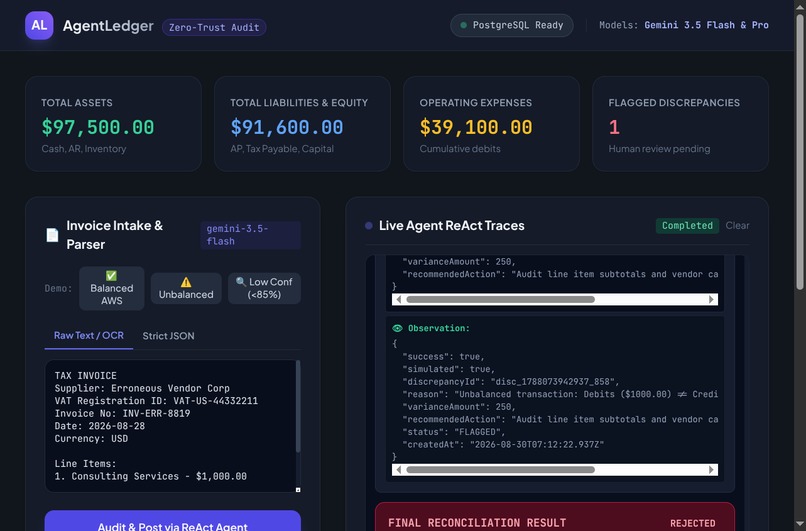Click left arrow of upper trace scrollbar
Screen dimensions: 806x531
click(x=398, y=299)
